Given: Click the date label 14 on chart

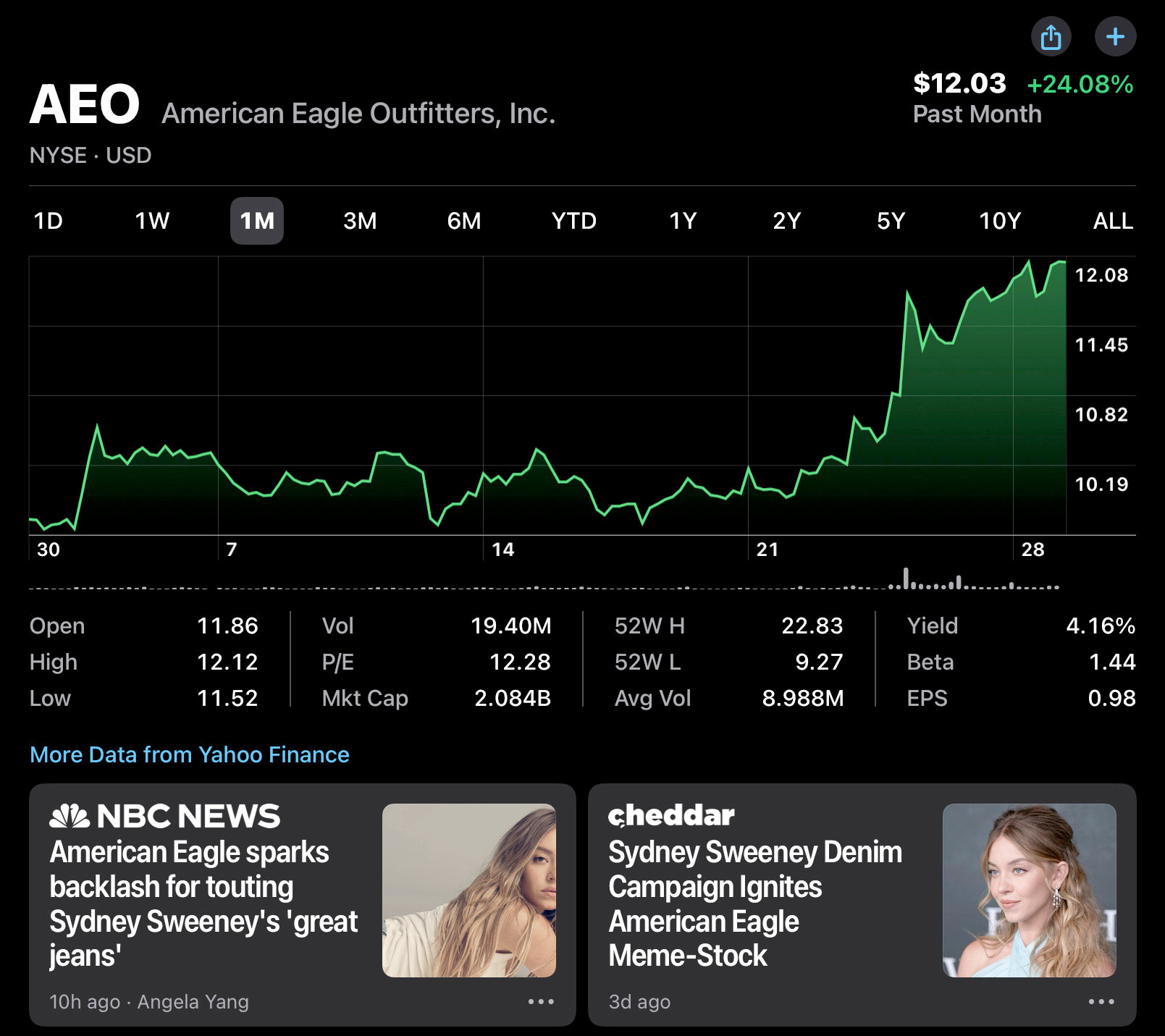Looking at the screenshot, I should (503, 549).
